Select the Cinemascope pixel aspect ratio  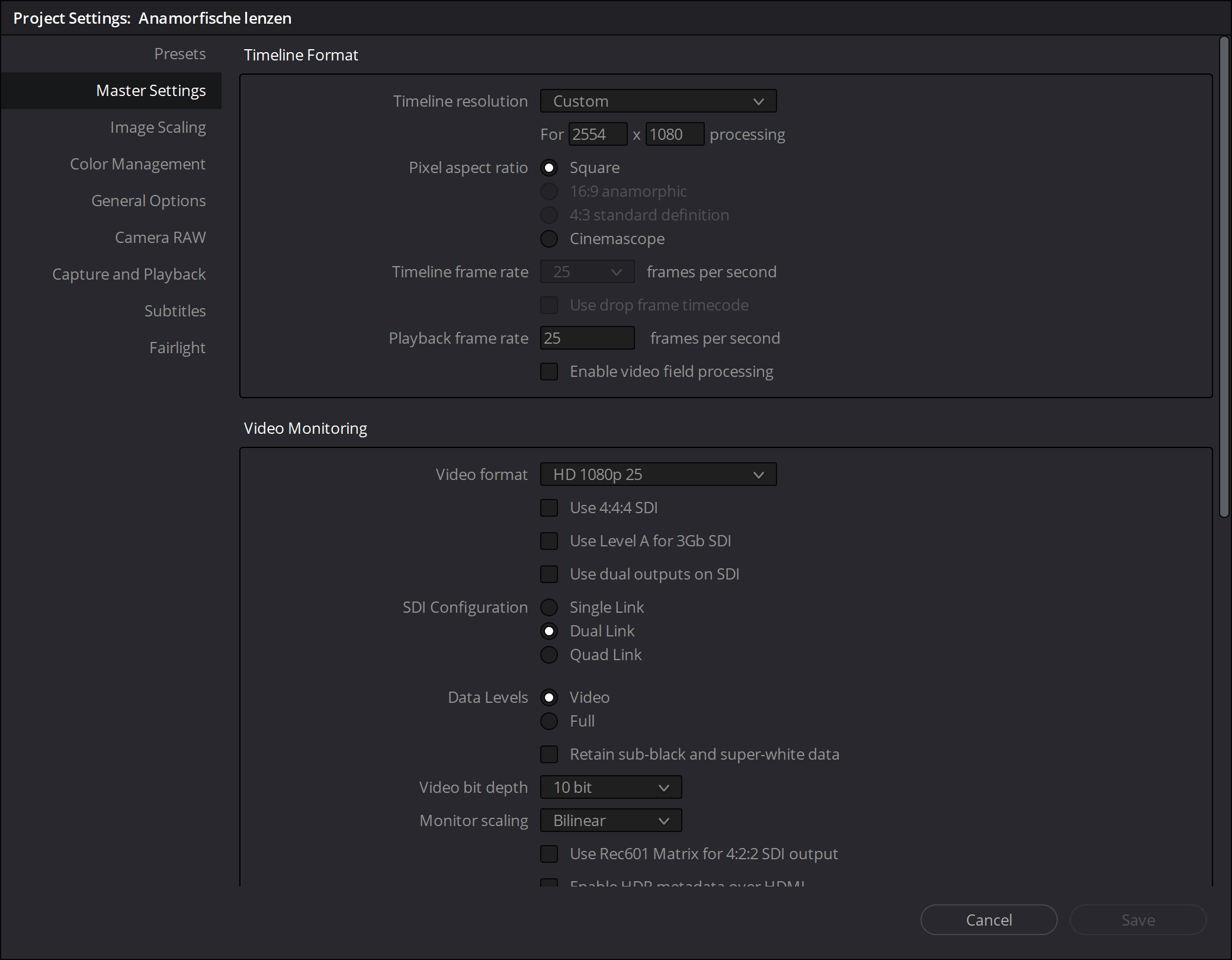click(549, 239)
